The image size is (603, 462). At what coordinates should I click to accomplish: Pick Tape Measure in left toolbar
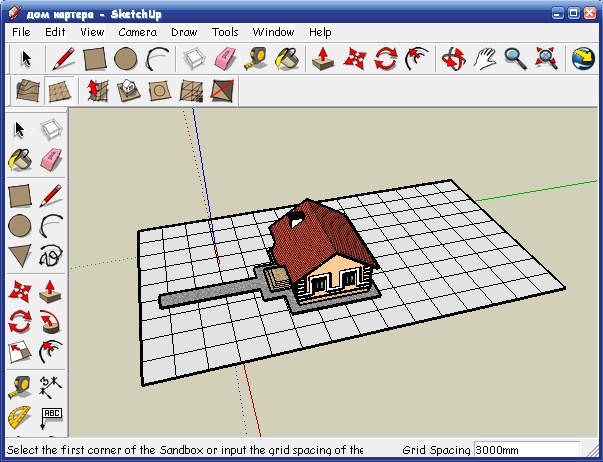click(x=20, y=387)
